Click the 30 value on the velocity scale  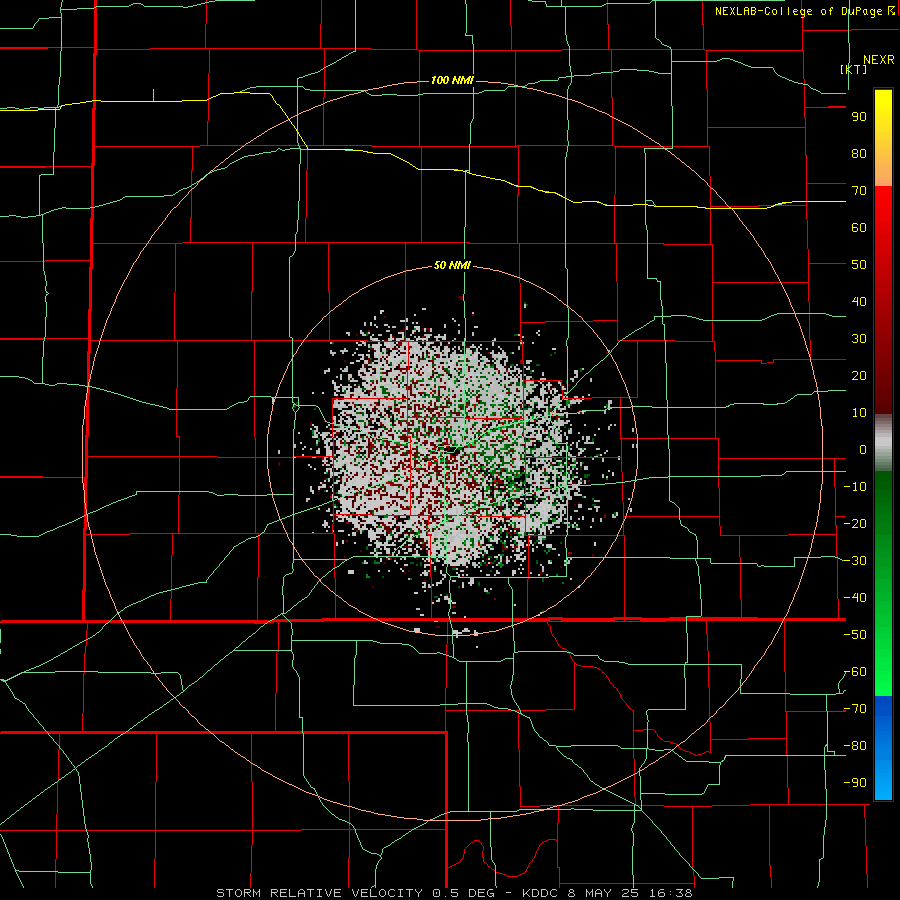[x=859, y=339]
